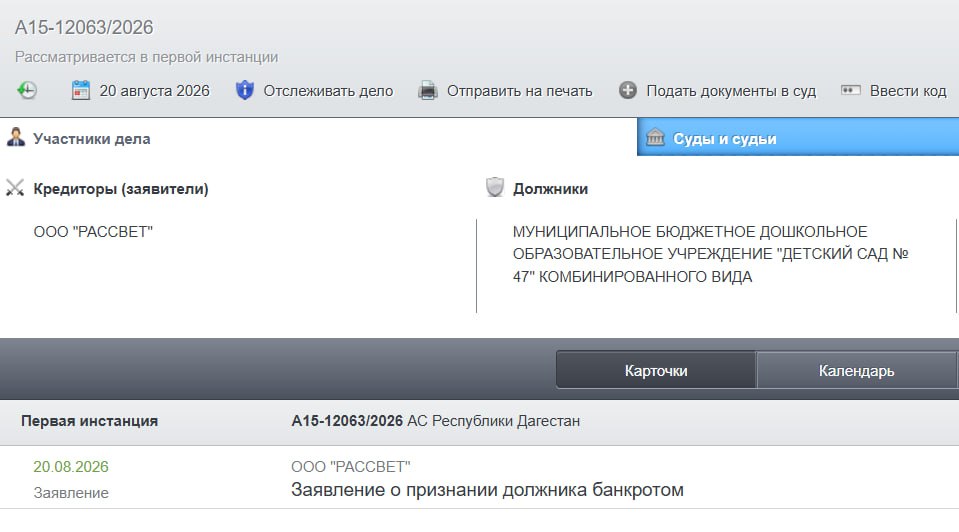This screenshot has width=959, height=532.
Task: Select the Карточки view button
Action: point(656,370)
